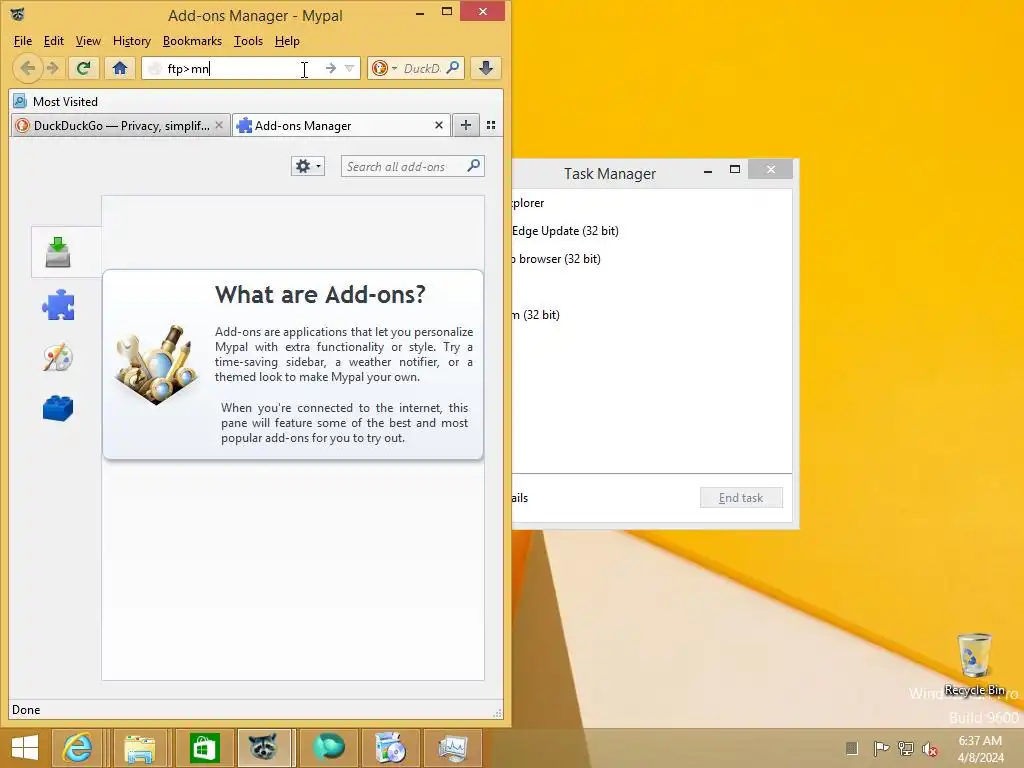Select the Add-ons Manager tab
This screenshot has width=1024, height=768.
(341, 125)
